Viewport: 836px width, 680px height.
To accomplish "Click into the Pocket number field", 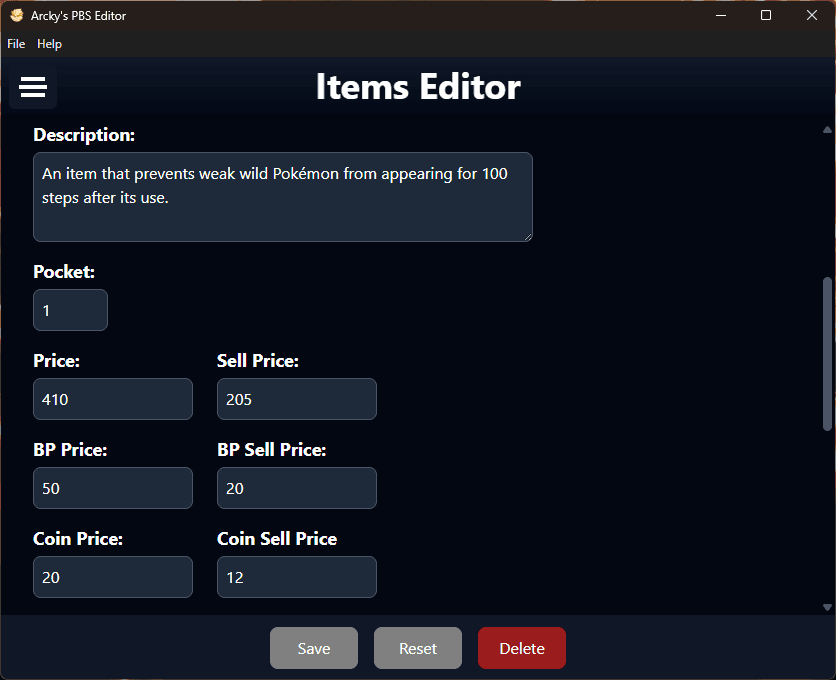I will coord(70,310).
